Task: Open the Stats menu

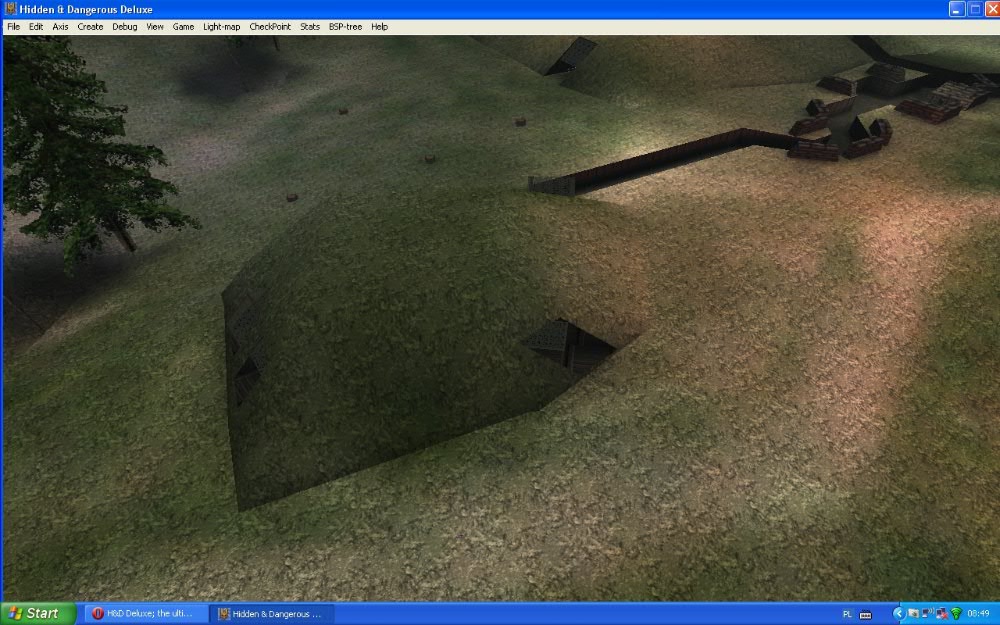Action: tap(310, 27)
